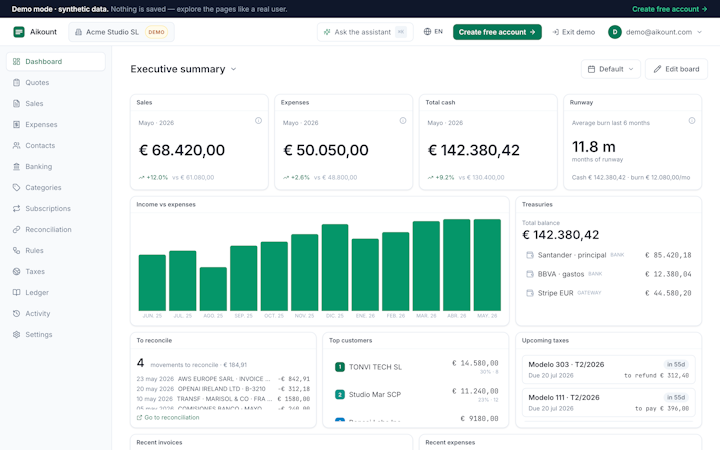Expand the demo@aikount.com account menu
Viewport: 720px width, 450px height.
point(655,32)
